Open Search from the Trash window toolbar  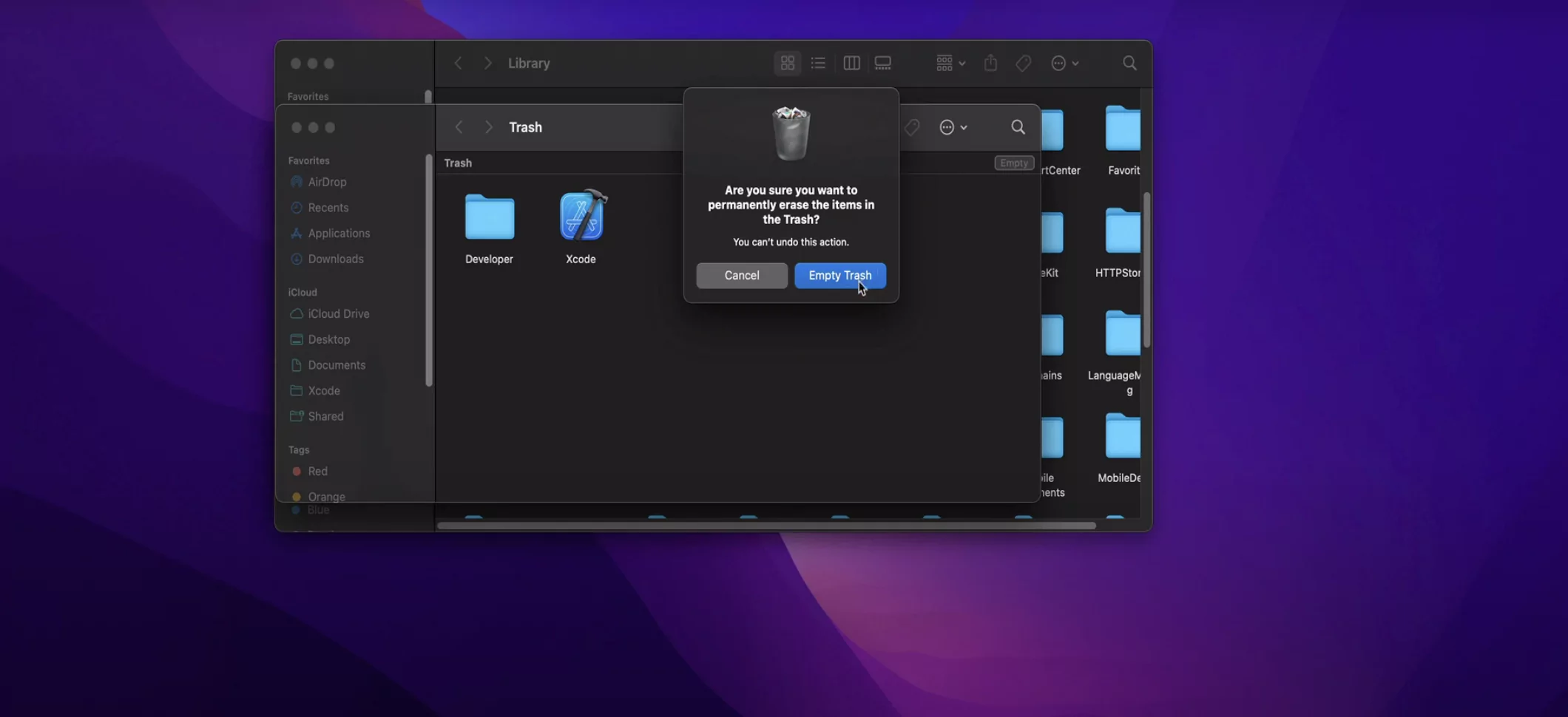click(x=1018, y=126)
